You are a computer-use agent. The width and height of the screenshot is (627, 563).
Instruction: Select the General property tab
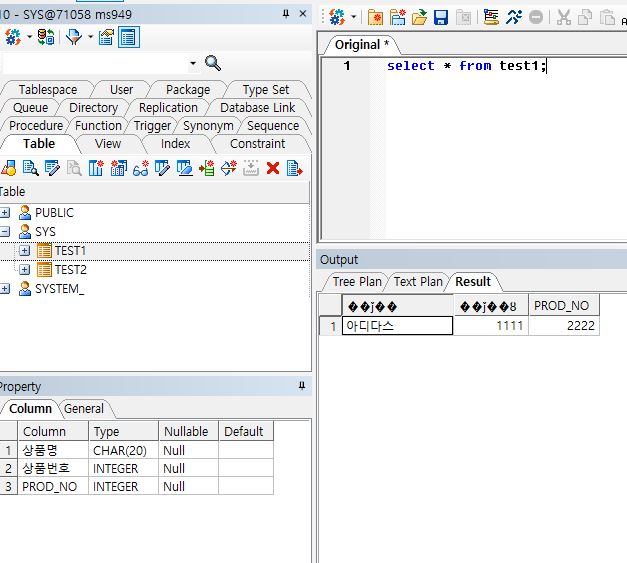coord(84,408)
